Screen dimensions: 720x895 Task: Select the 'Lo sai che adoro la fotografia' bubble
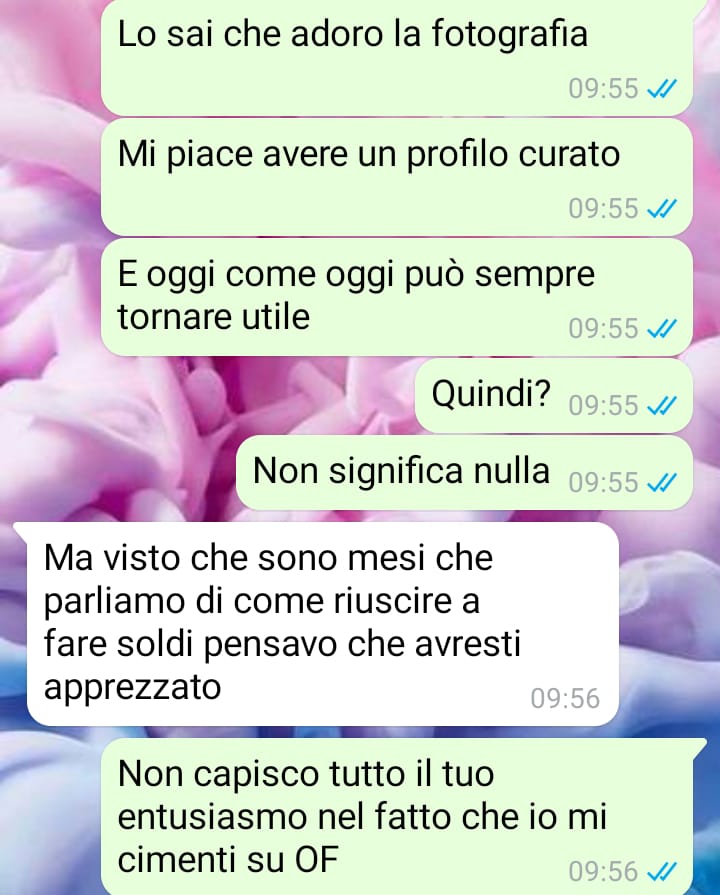coord(397,57)
